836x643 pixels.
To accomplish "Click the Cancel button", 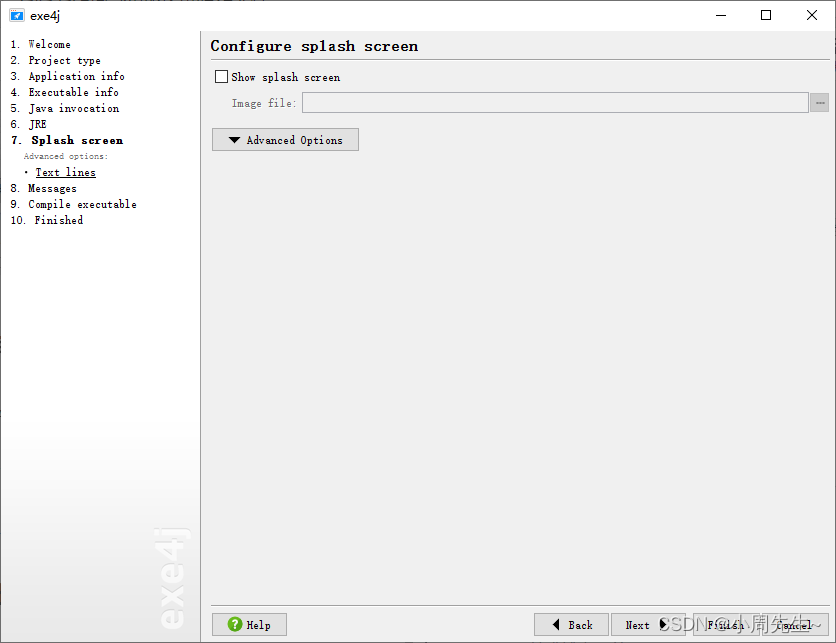I will pyautogui.click(x=794, y=624).
